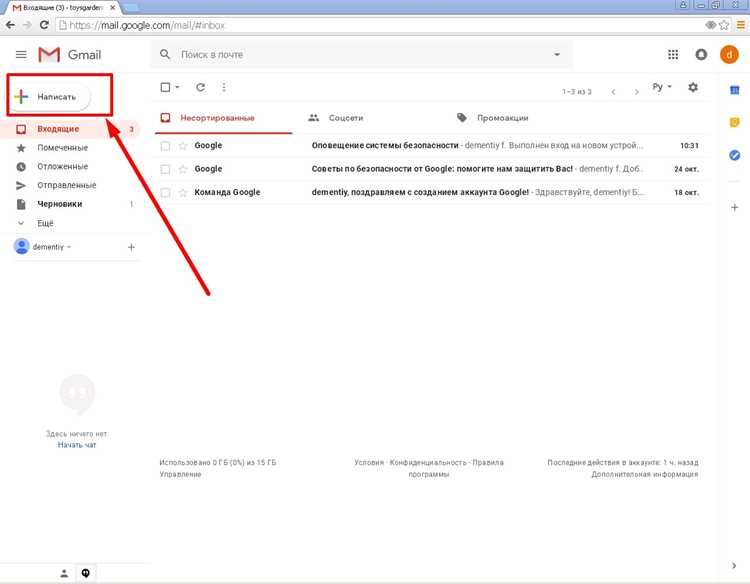750x584 pixels.
Task: Check the Советы по безопасности email box
Action: click(165, 169)
